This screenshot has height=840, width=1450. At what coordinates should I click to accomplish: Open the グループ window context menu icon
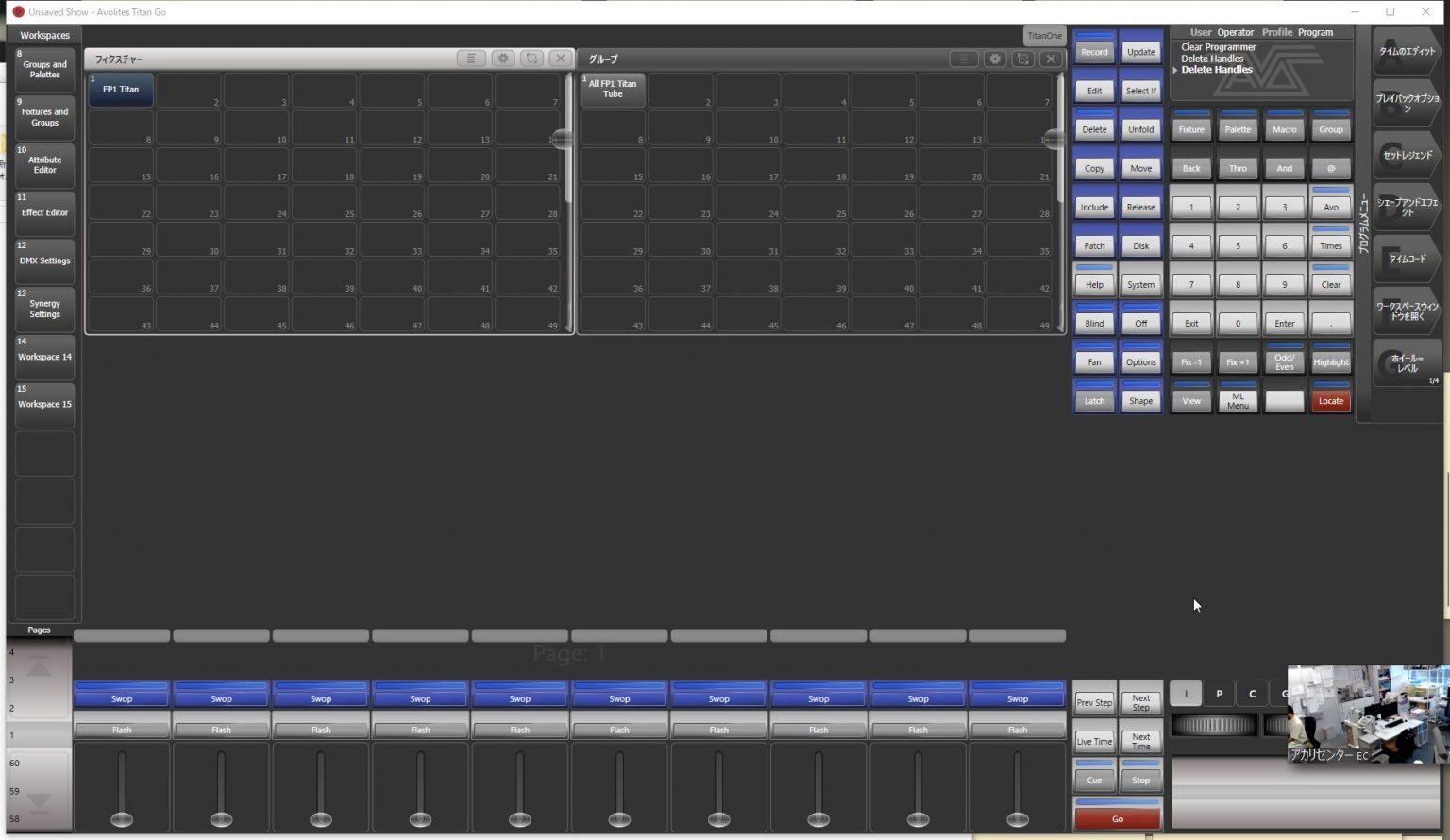(963, 59)
